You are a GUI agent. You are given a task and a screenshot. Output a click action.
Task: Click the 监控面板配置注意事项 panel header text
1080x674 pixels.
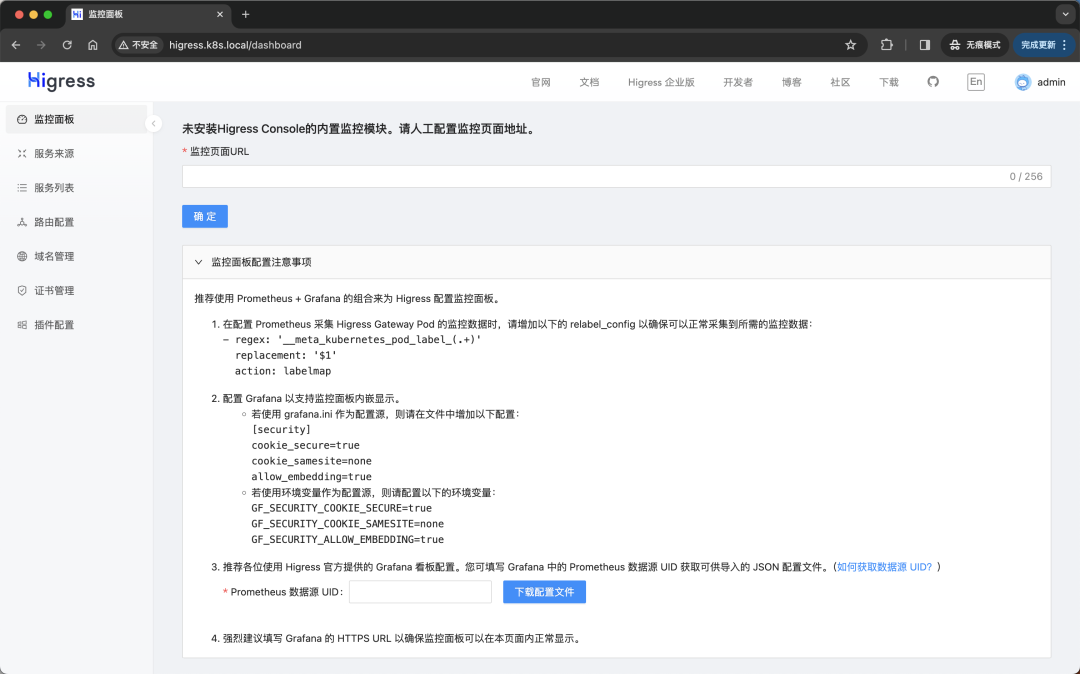click(261, 262)
